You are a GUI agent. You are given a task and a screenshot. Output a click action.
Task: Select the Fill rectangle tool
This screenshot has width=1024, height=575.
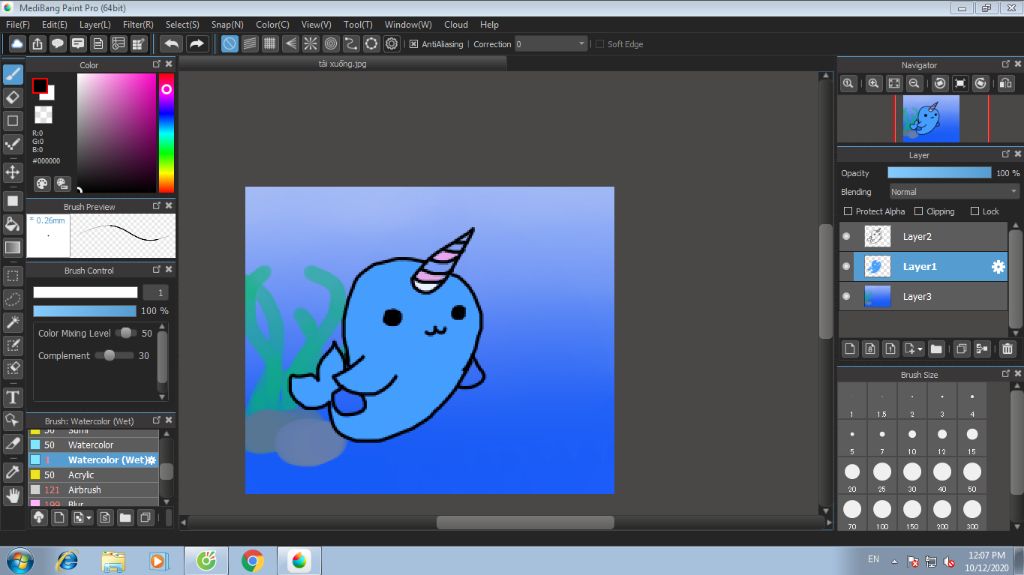click(x=13, y=201)
